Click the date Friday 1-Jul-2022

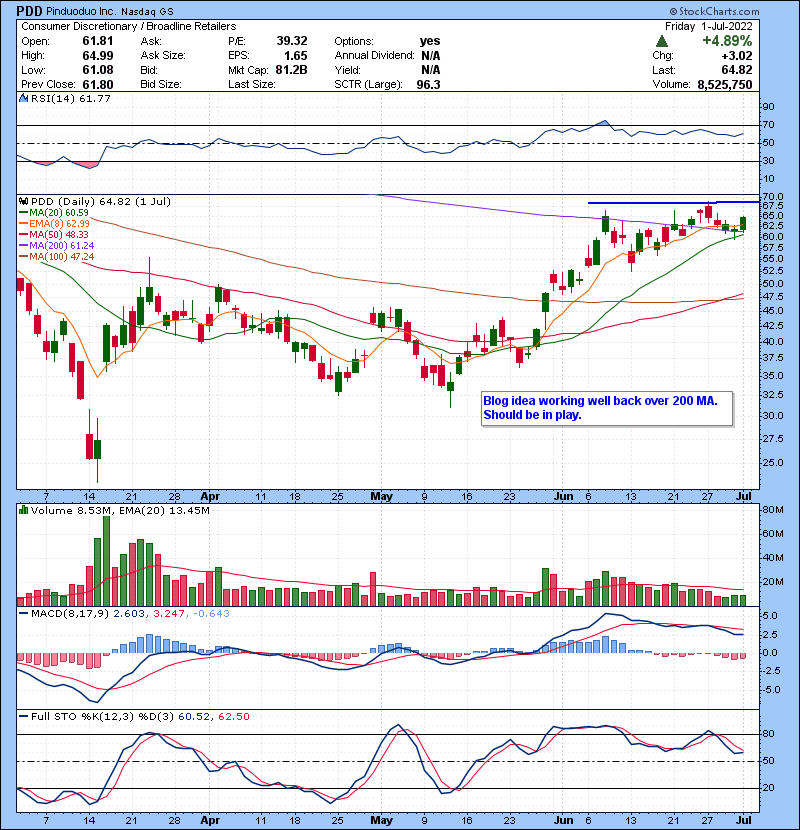coord(708,26)
